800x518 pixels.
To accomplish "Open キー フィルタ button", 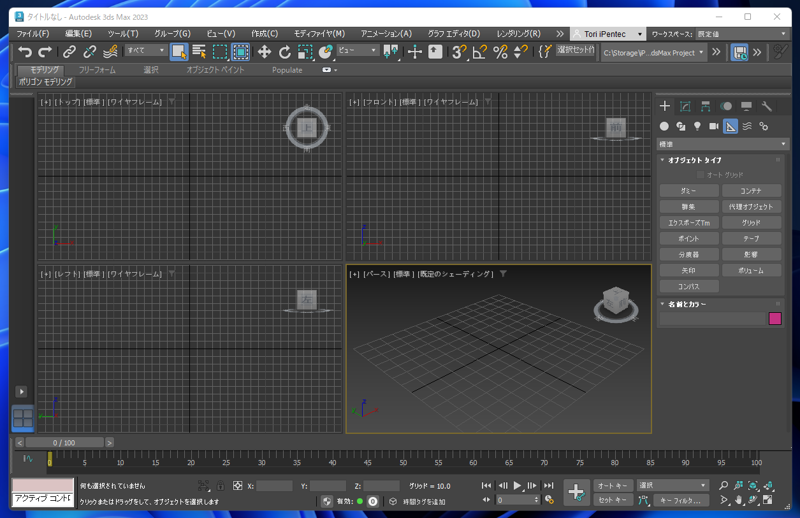I will (x=681, y=500).
